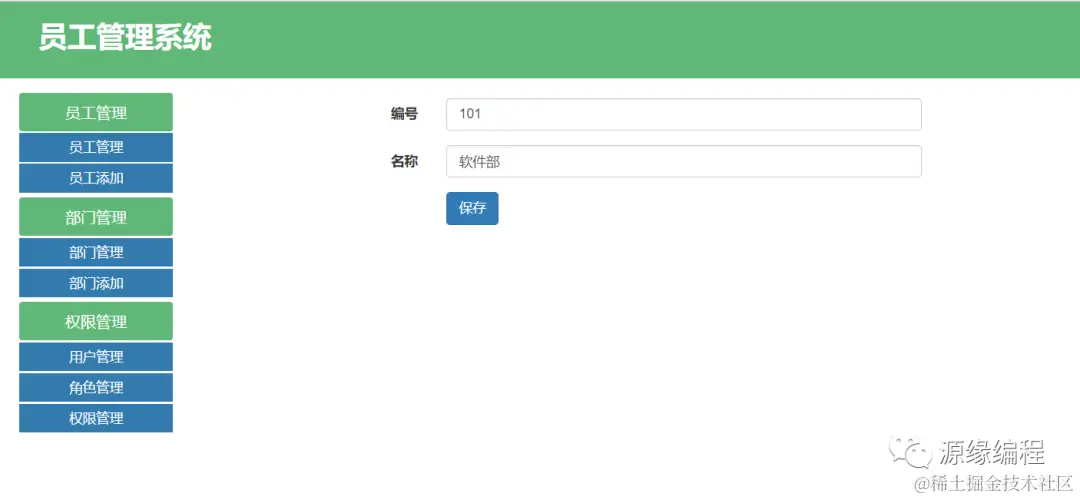The width and height of the screenshot is (1080, 500).
Task: Click the 员工管理系统 header title
Action: click(x=125, y=38)
